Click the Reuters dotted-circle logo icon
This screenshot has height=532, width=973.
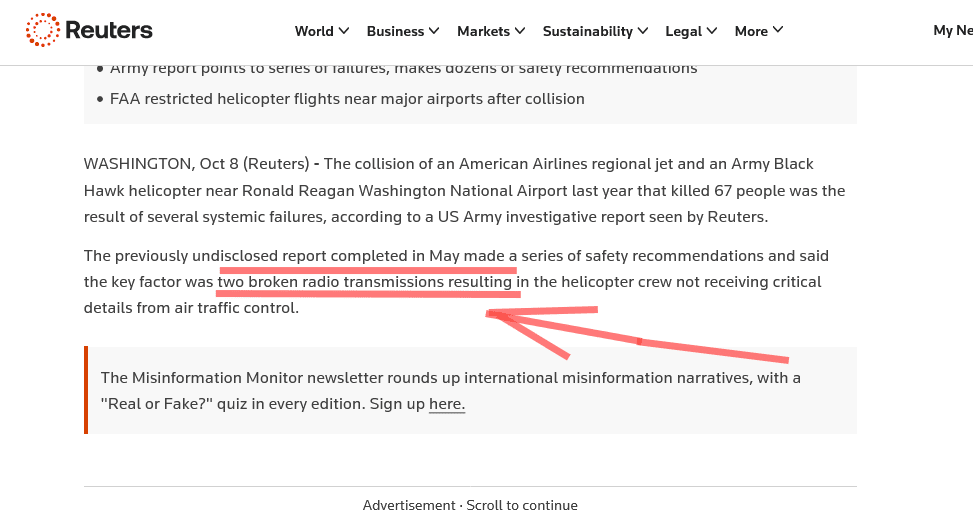42,30
